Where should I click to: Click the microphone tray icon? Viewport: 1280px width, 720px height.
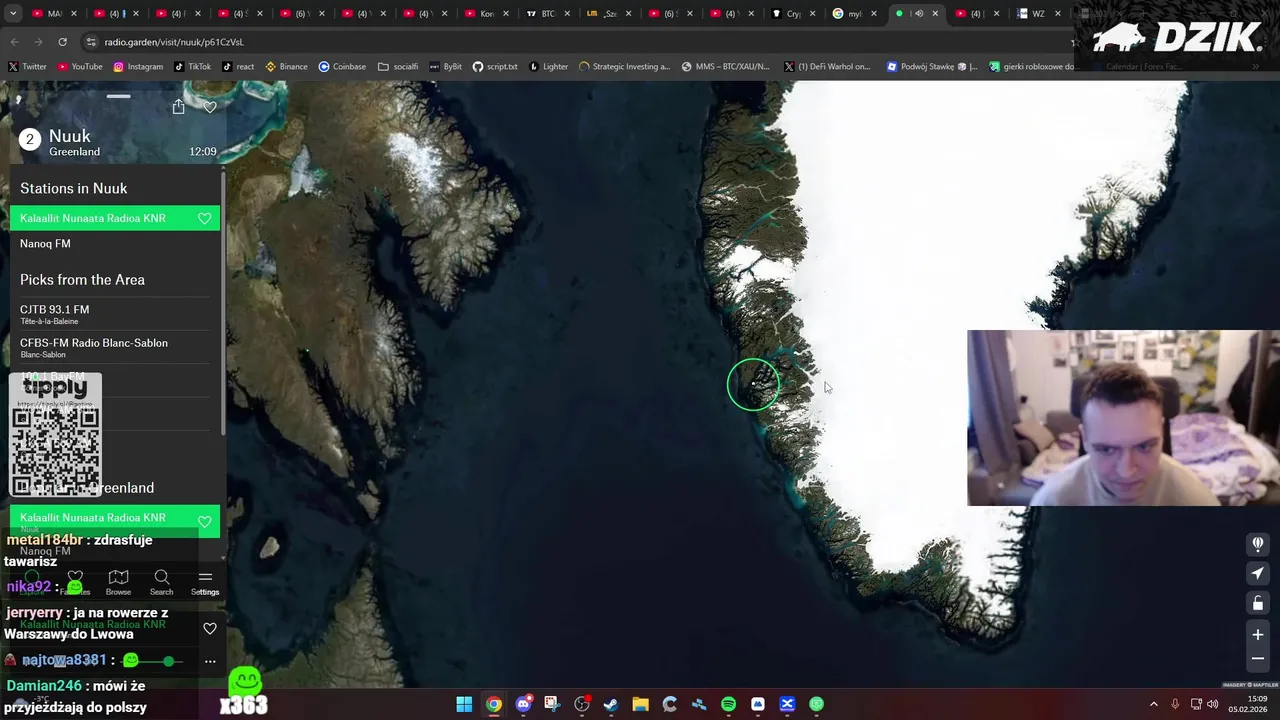coord(1175,704)
